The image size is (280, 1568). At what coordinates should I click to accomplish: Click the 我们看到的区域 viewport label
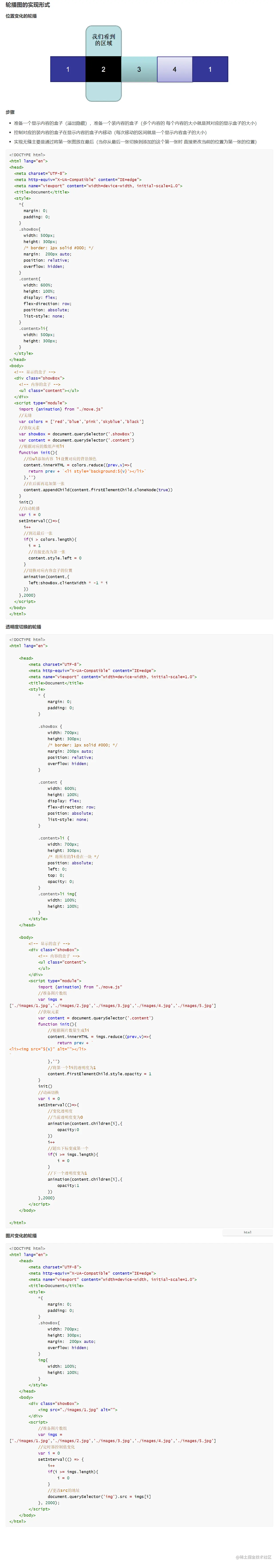click(x=103, y=40)
